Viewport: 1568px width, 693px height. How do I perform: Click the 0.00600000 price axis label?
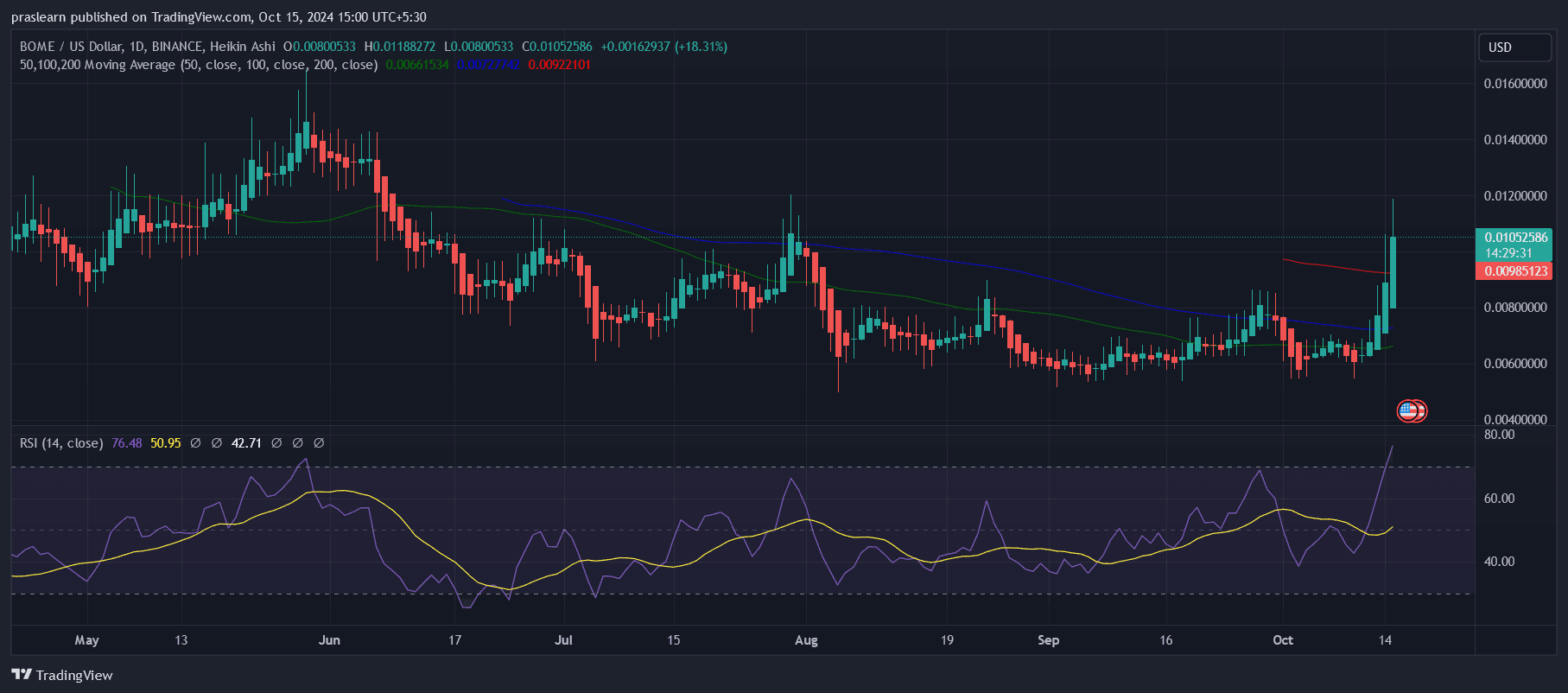(1515, 364)
